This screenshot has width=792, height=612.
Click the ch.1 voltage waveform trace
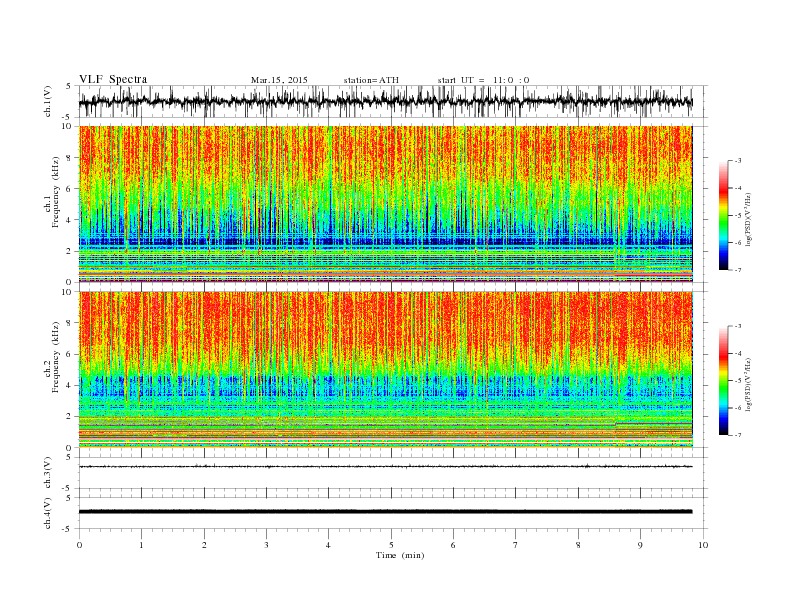tap(385, 101)
